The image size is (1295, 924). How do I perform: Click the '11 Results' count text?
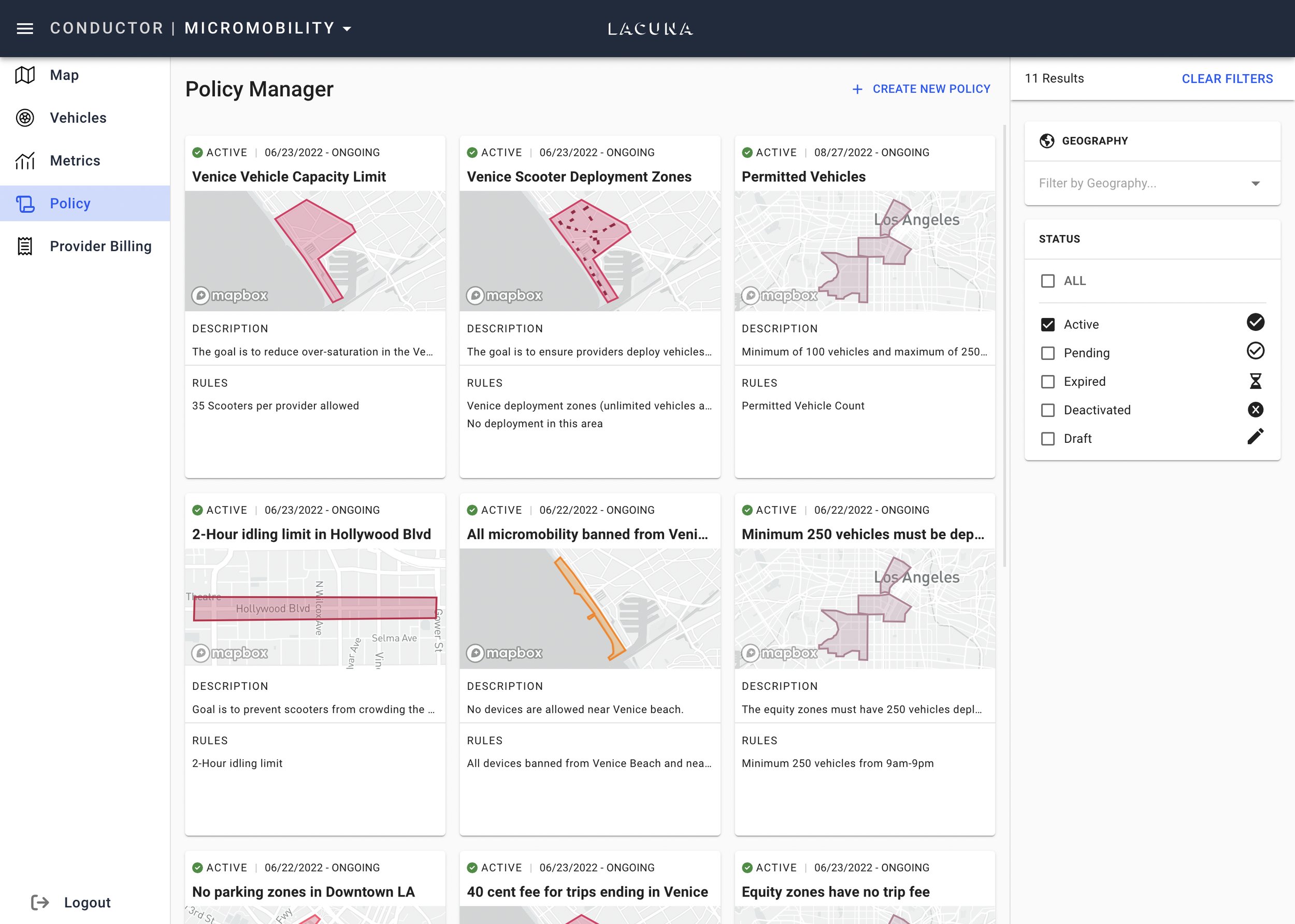pos(1054,79)
